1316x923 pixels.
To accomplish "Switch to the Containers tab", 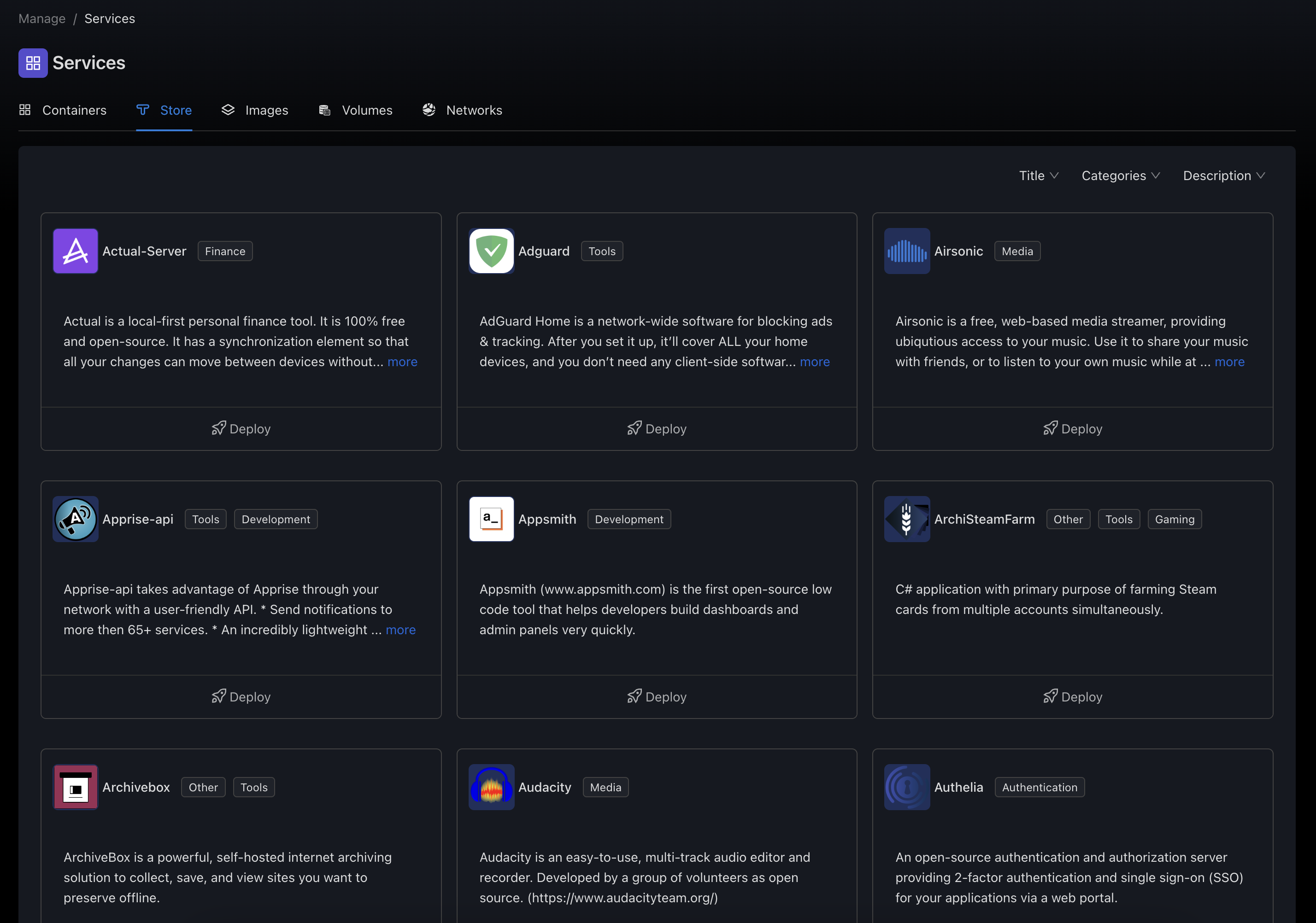I will 63,110.
